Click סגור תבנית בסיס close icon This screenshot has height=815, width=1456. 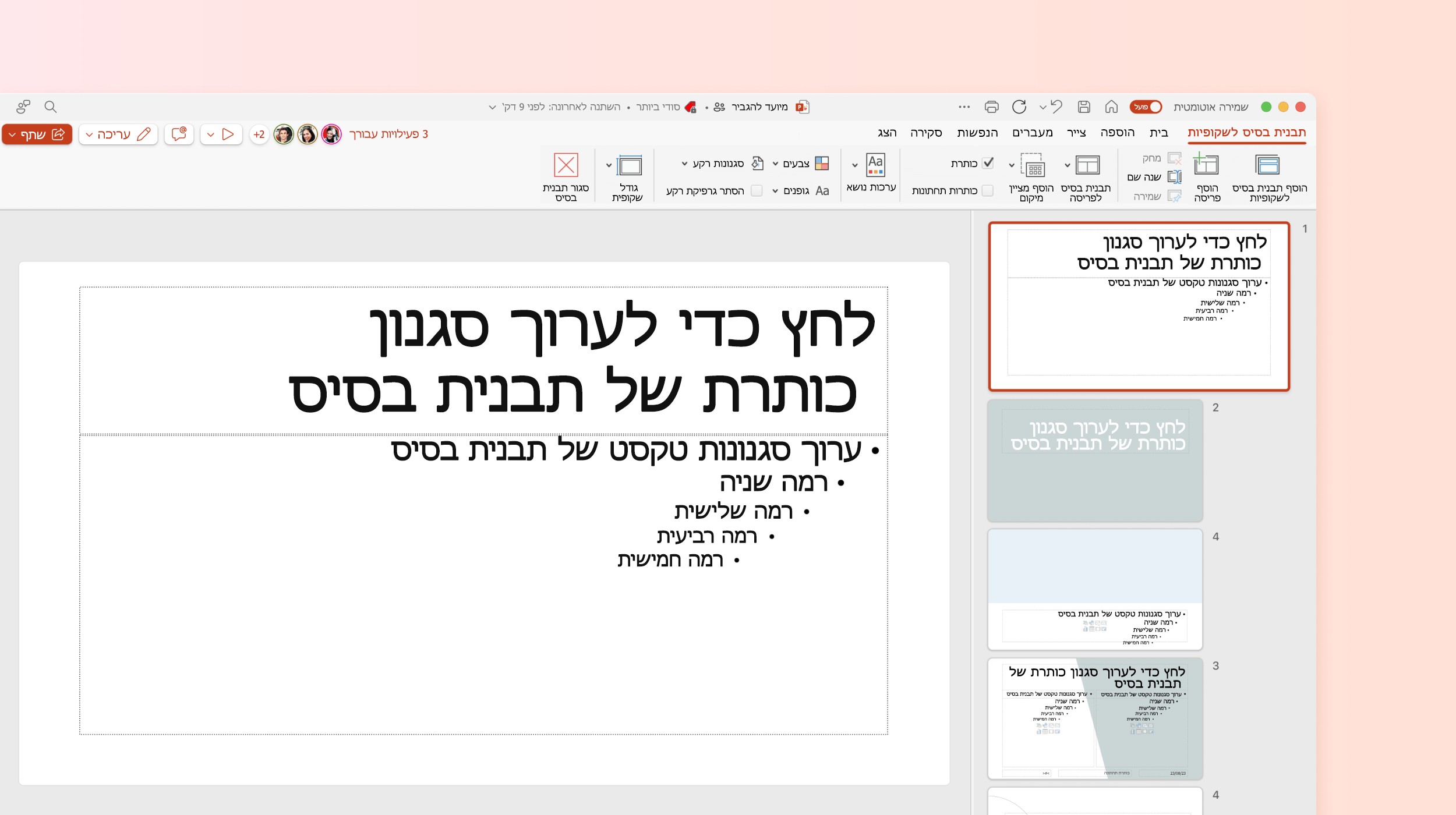click(566, 165)
